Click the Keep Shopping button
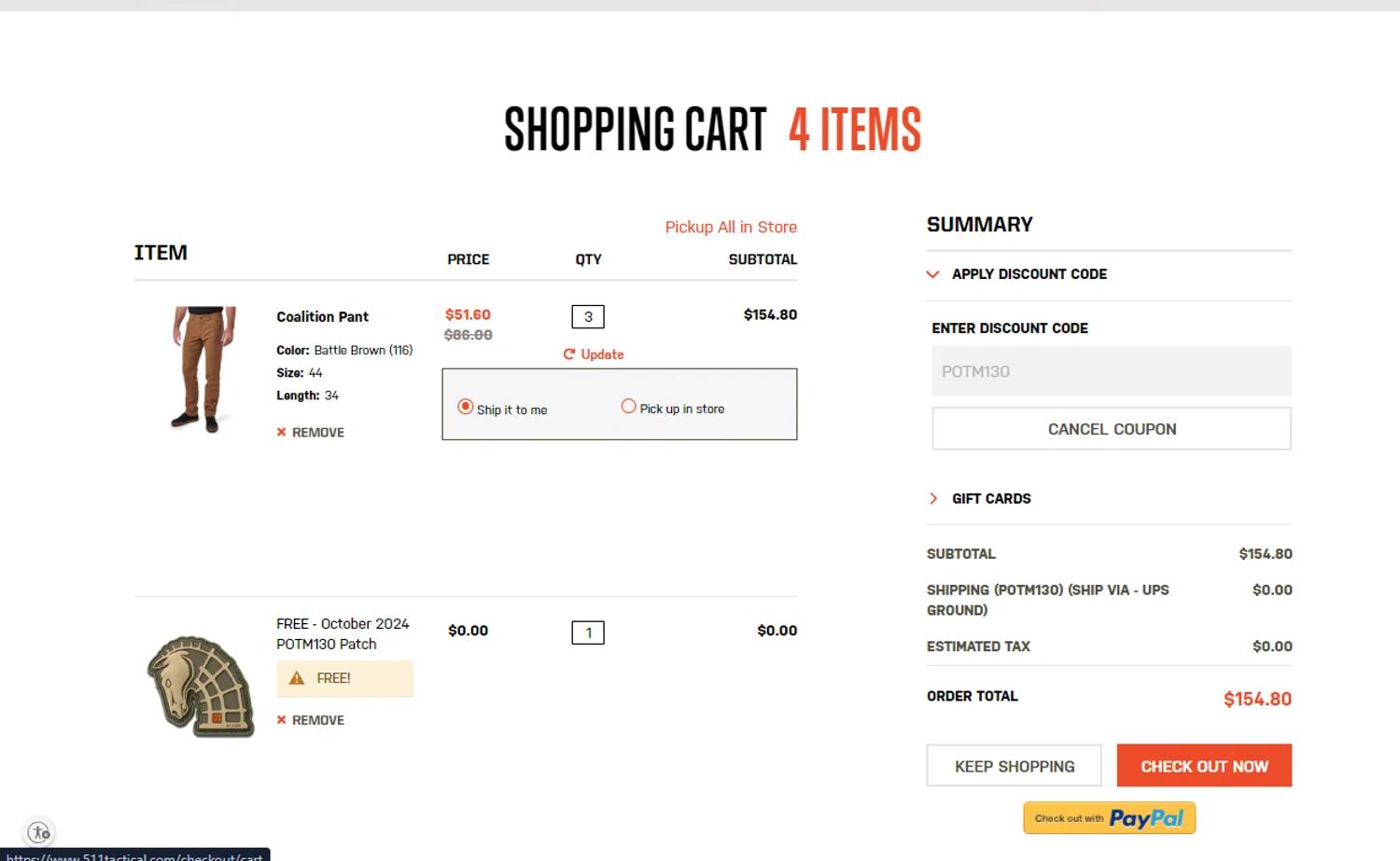 (x=1015, y=766)
